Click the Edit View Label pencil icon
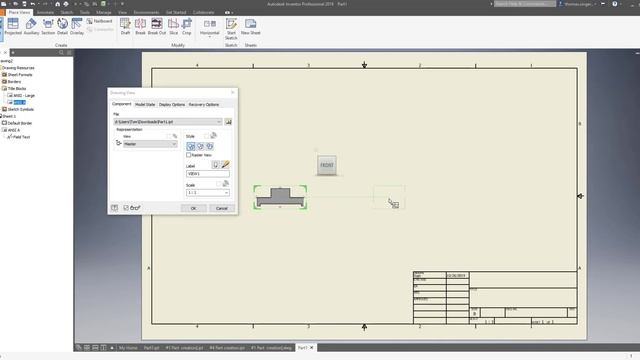The image size is (640, 360). pyautogui.click(x=225, y=164)
